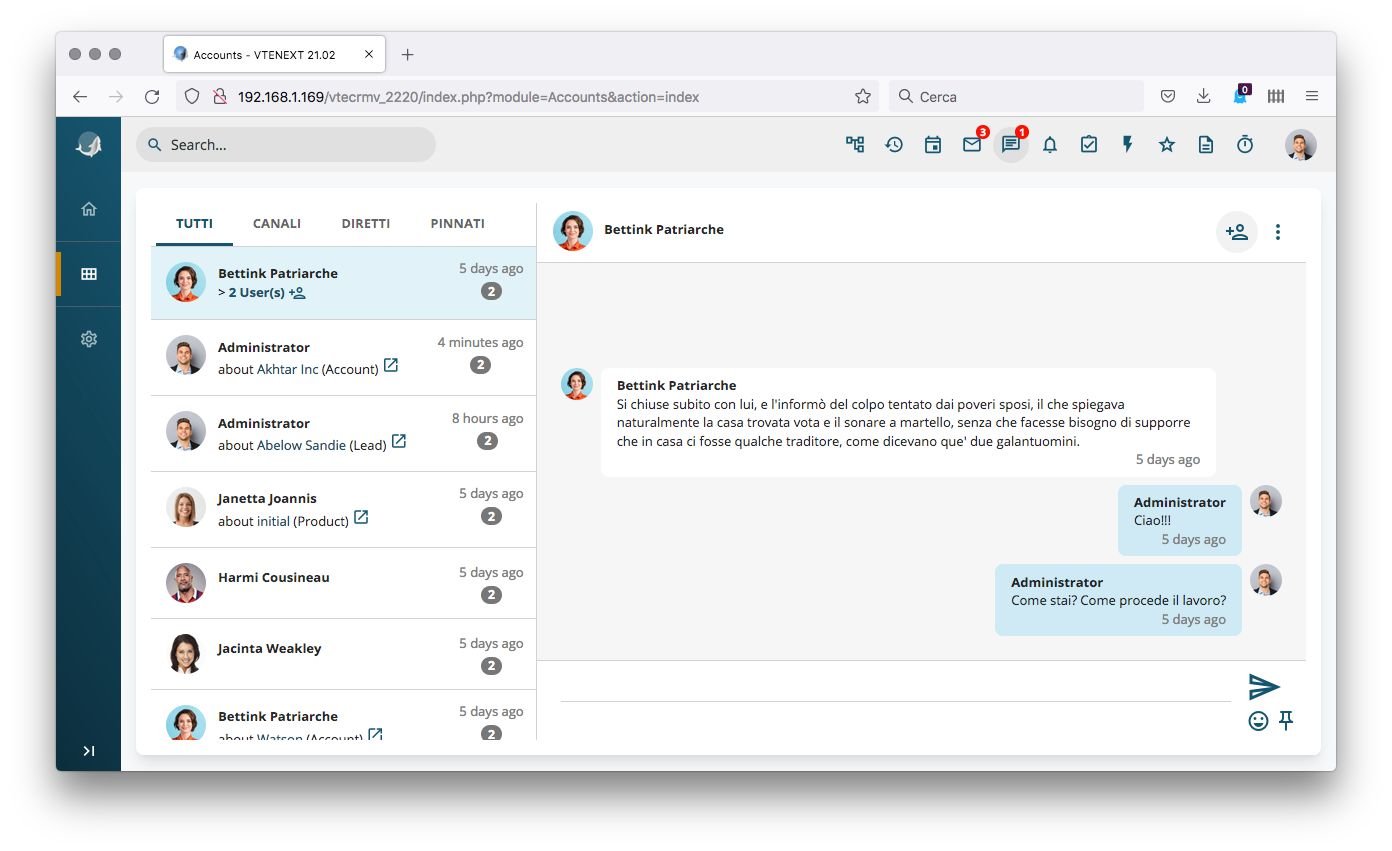Open the three-dot conversation options menu
Screen dimensions: 1392x851
[1278, 232]
